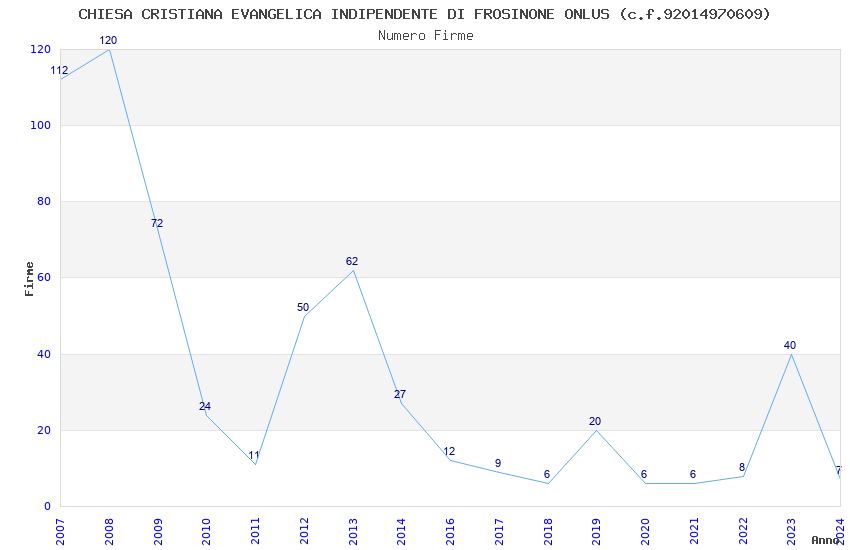The image size is (850, 550).
Task: Click the x-axis year 2020
Action: [x=645, y=532]
